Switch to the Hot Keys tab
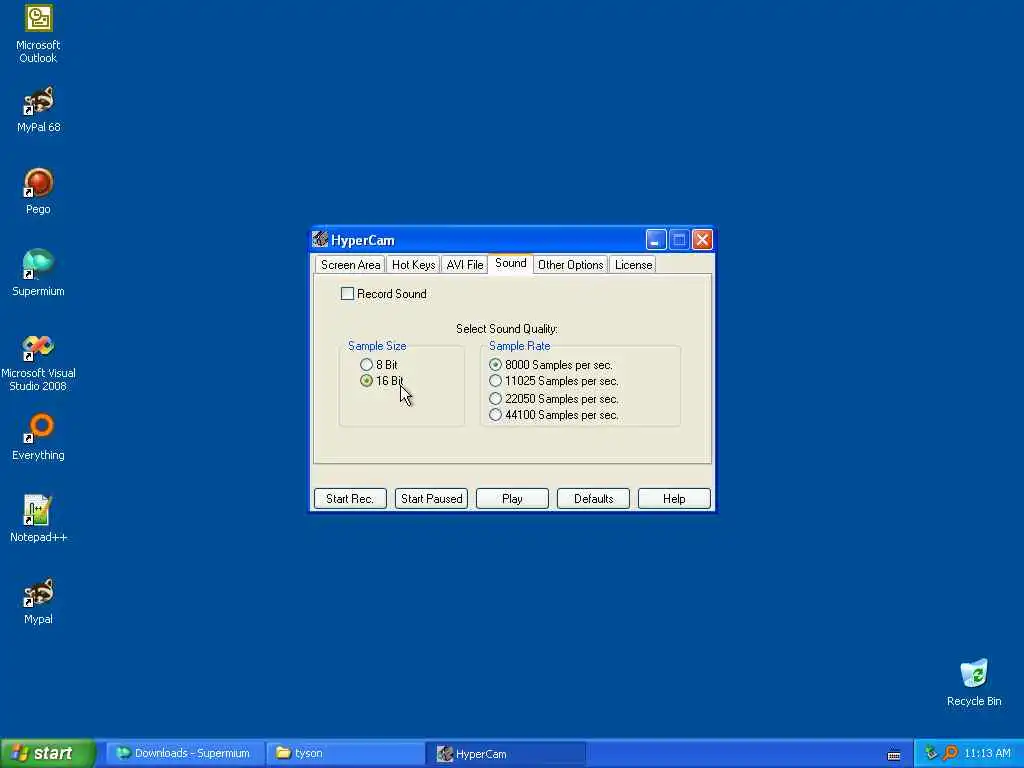This screenshot has height=768, width=1024. [x=413, y=264]
